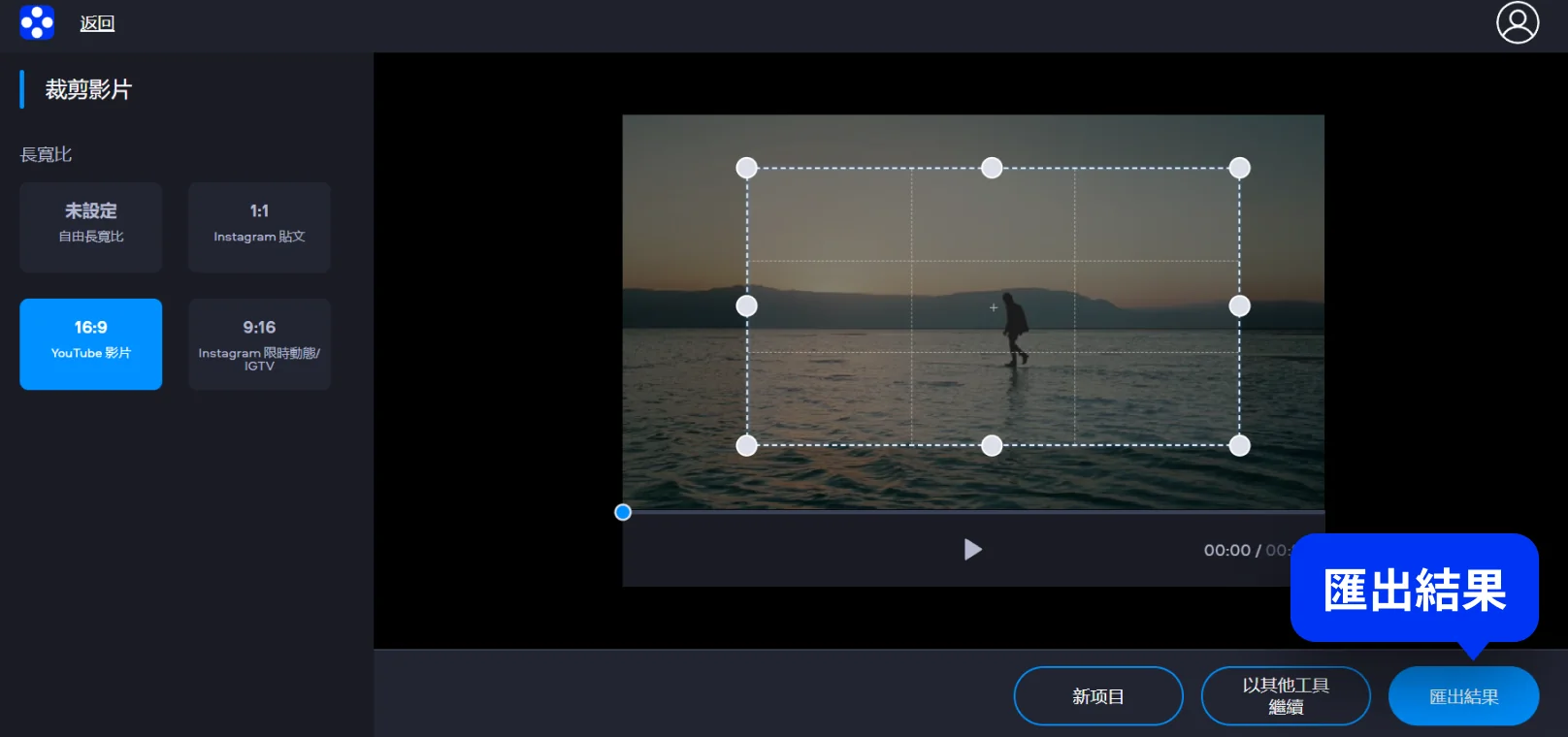Click the 以其他工具繼續 button
This screenshot has width=1568, height=737.
coord(1285,696)
